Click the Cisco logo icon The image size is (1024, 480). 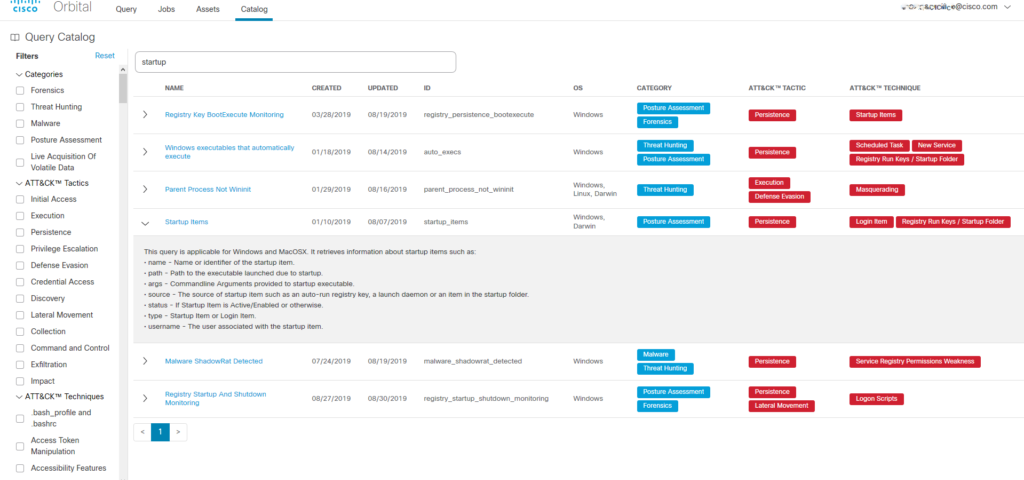(24, 8)
